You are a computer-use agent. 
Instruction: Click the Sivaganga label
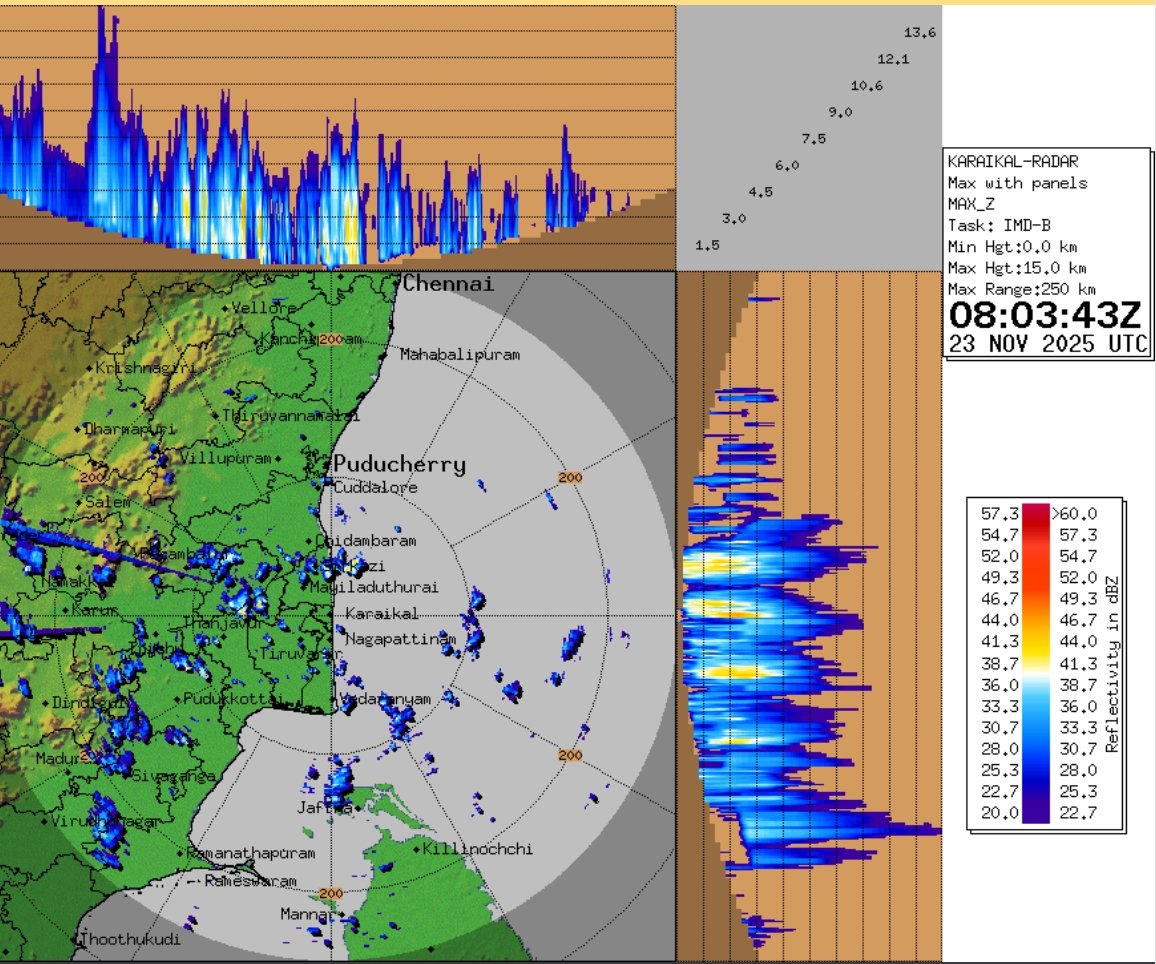coord(174,776)
